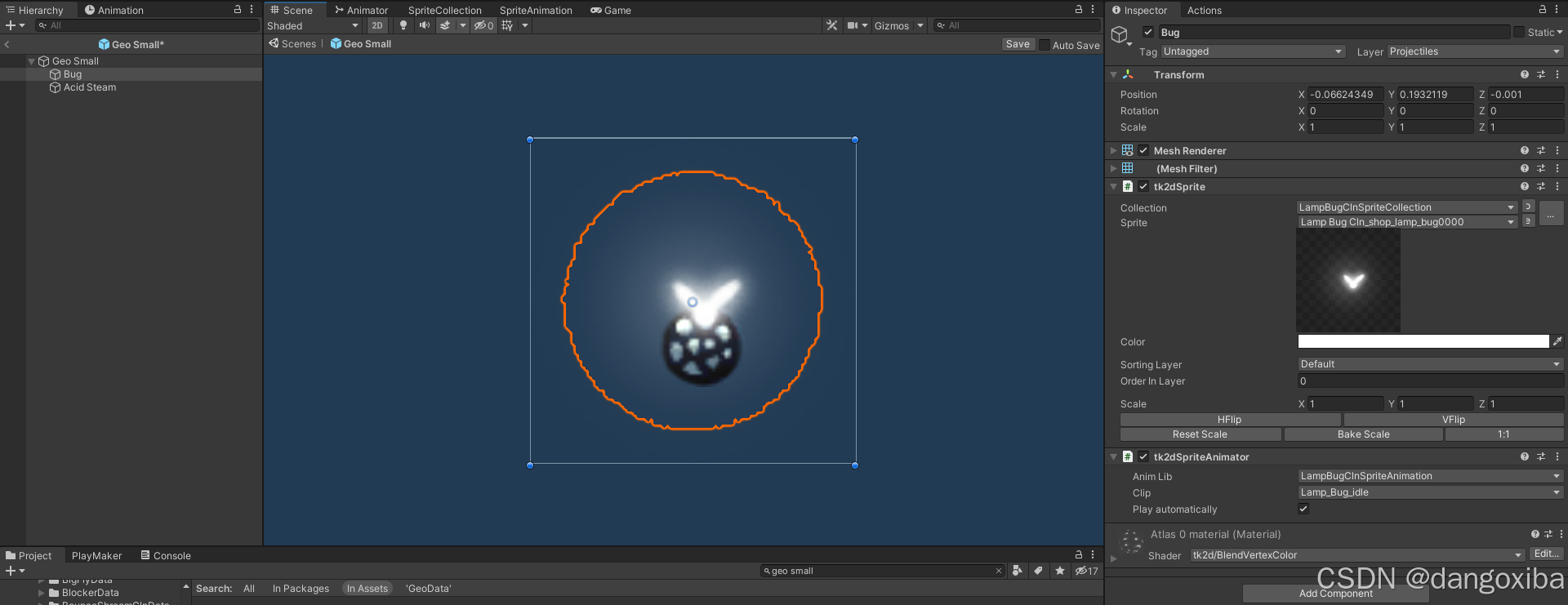The height and width of the screenshot is (605, 1568).
Task: Open tk2dSprite component help icon
Action: click(x=1525, y=186)
